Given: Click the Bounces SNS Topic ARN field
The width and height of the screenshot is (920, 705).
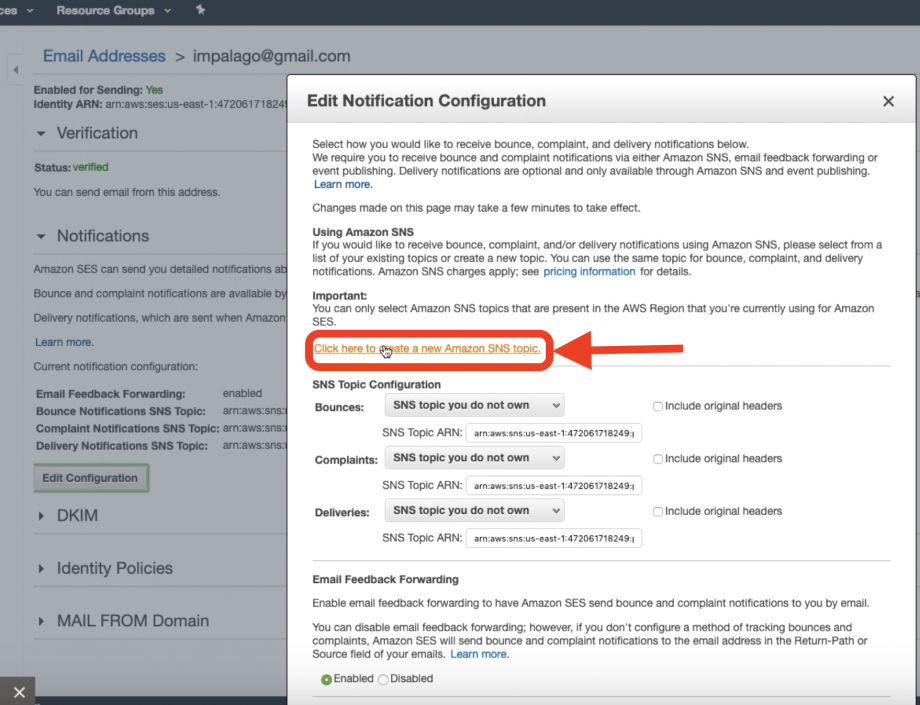Looking at the screenshot, I should pyautogui.click(x=553, y=432).
